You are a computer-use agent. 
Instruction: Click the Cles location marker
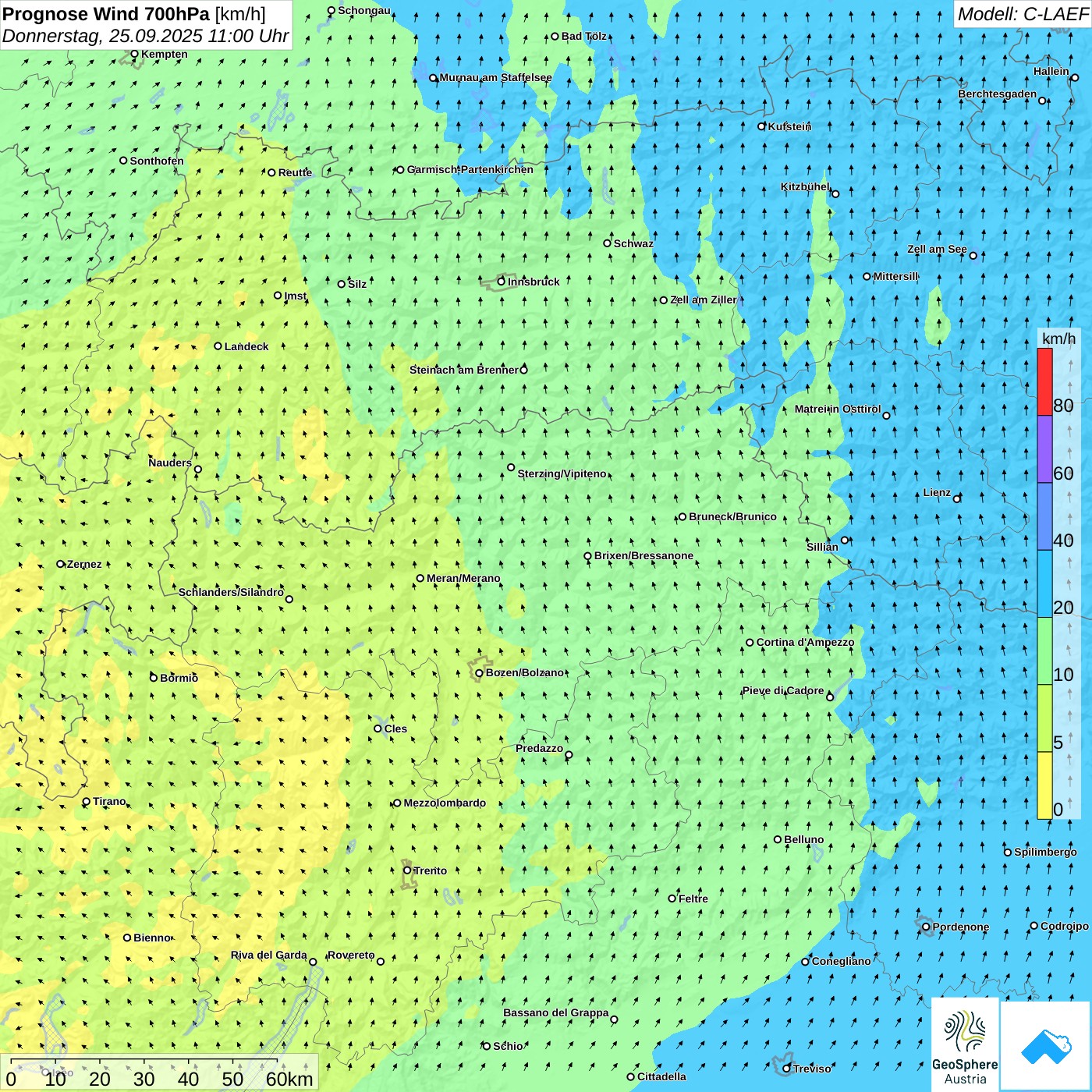(x=378, y=729)
